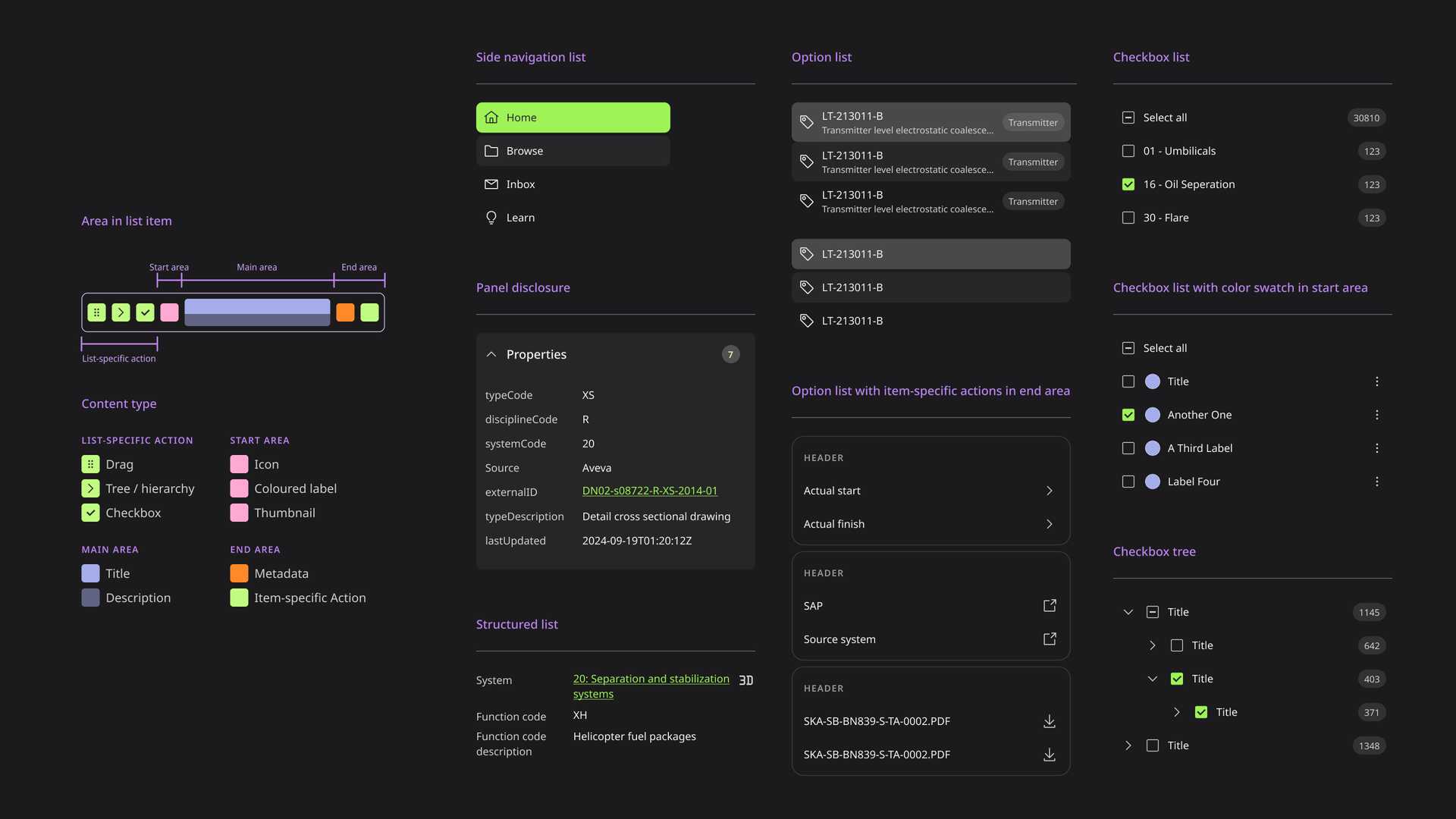Click the 3D icon beside Separation and stabilization
The height and width of the screenshot is (819, 1456).
[746, 680]
